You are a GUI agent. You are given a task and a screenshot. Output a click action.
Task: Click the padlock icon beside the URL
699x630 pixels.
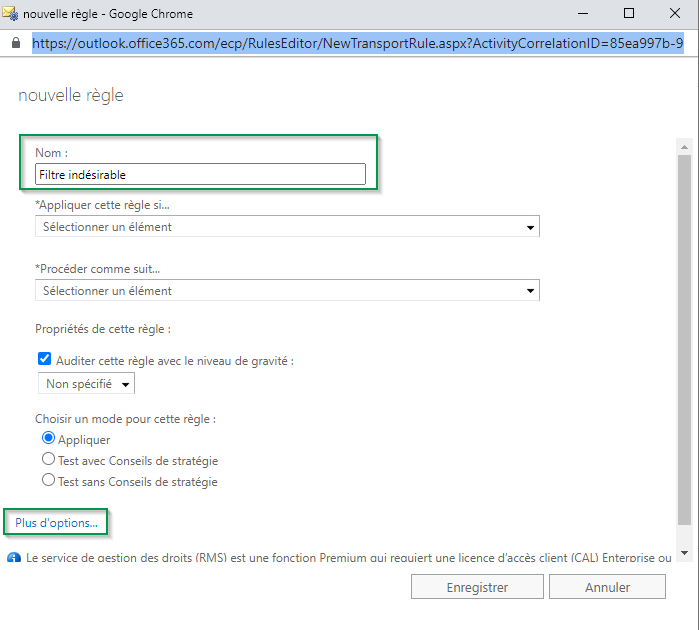point(15,44)
